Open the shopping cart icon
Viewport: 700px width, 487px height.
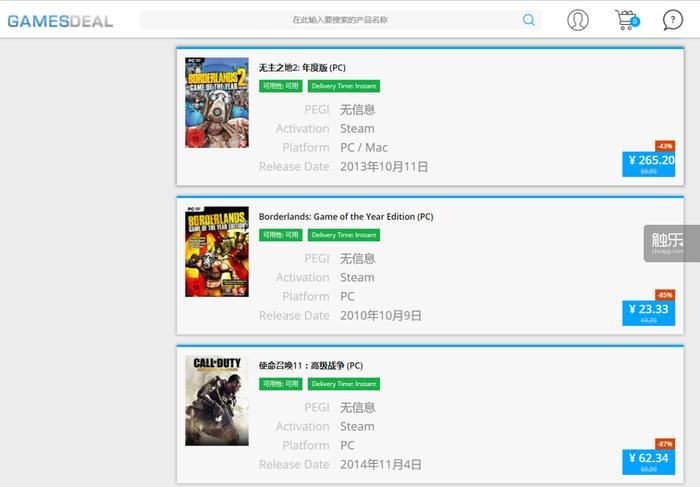[x=627, y=20]
